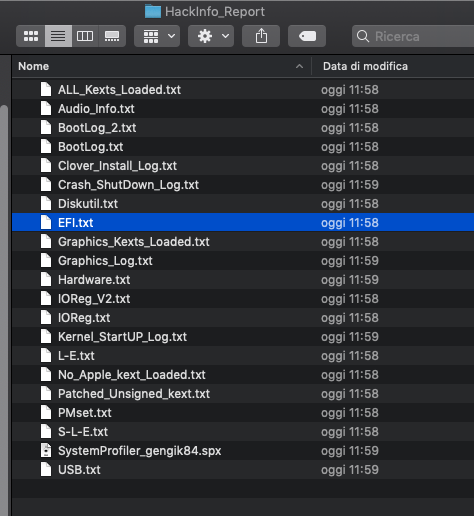
Task: Click the sidebar vertical scrollbar
Action: click(4, 310)
